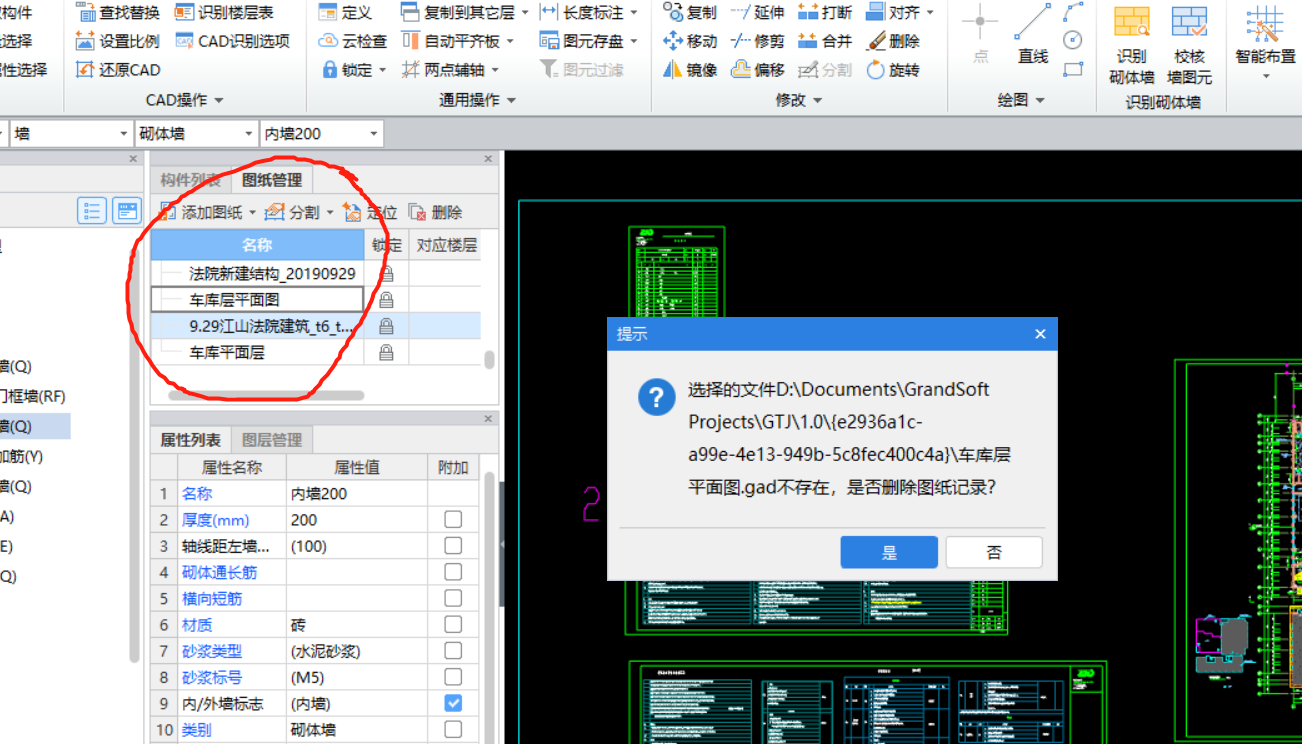Click 名称 column header in drawing list
This screenshot has height=744, width=1302.
click(x=258, y=245)
